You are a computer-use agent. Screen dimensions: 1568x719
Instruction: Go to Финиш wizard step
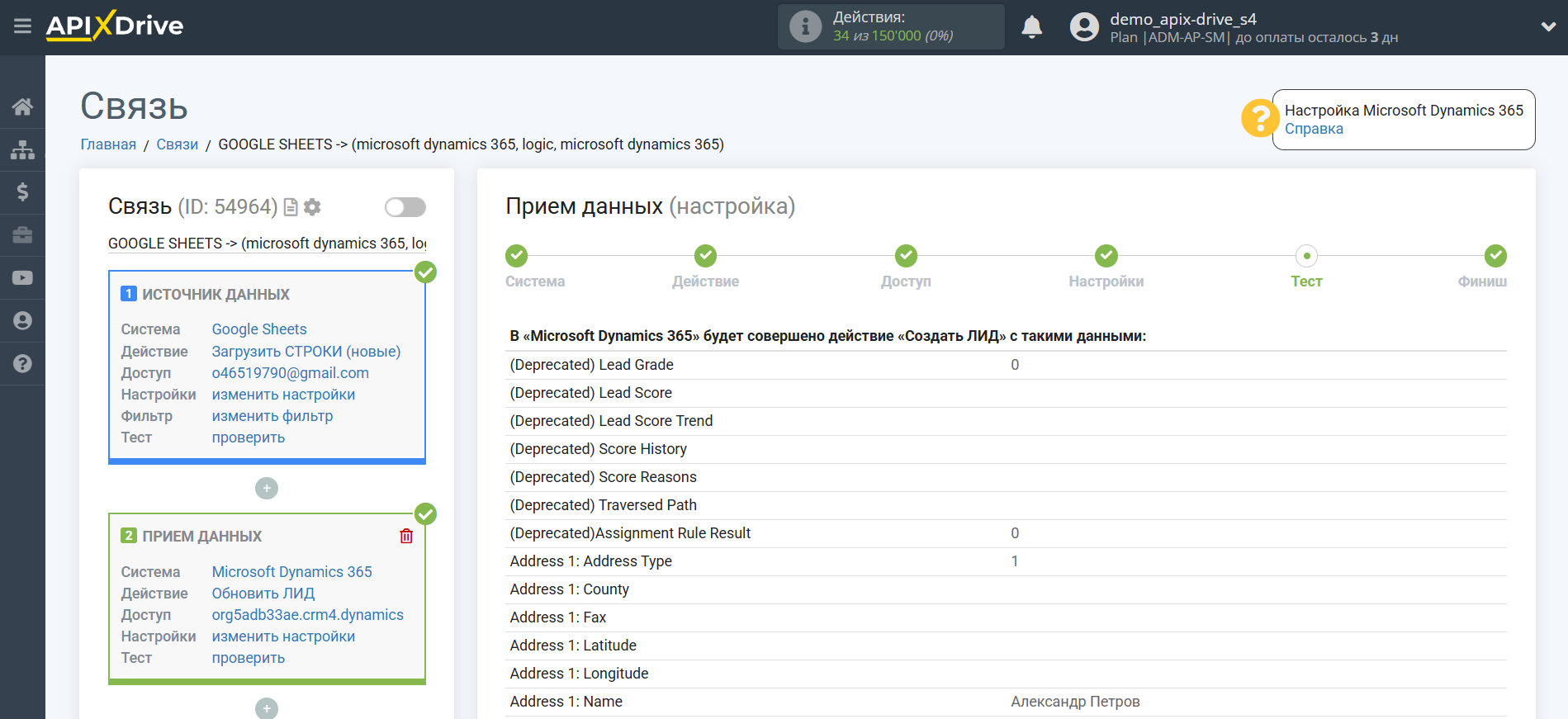tap(1495, 256)
